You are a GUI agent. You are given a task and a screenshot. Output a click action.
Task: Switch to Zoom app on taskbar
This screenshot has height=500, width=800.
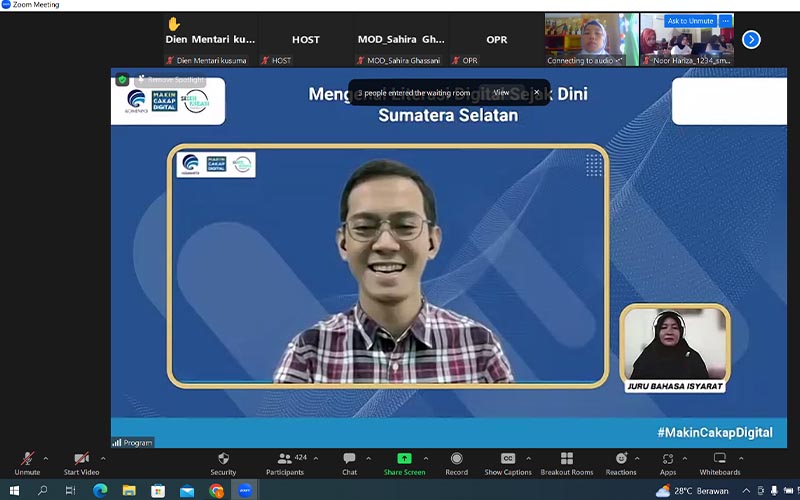click(x=245, y=491)
